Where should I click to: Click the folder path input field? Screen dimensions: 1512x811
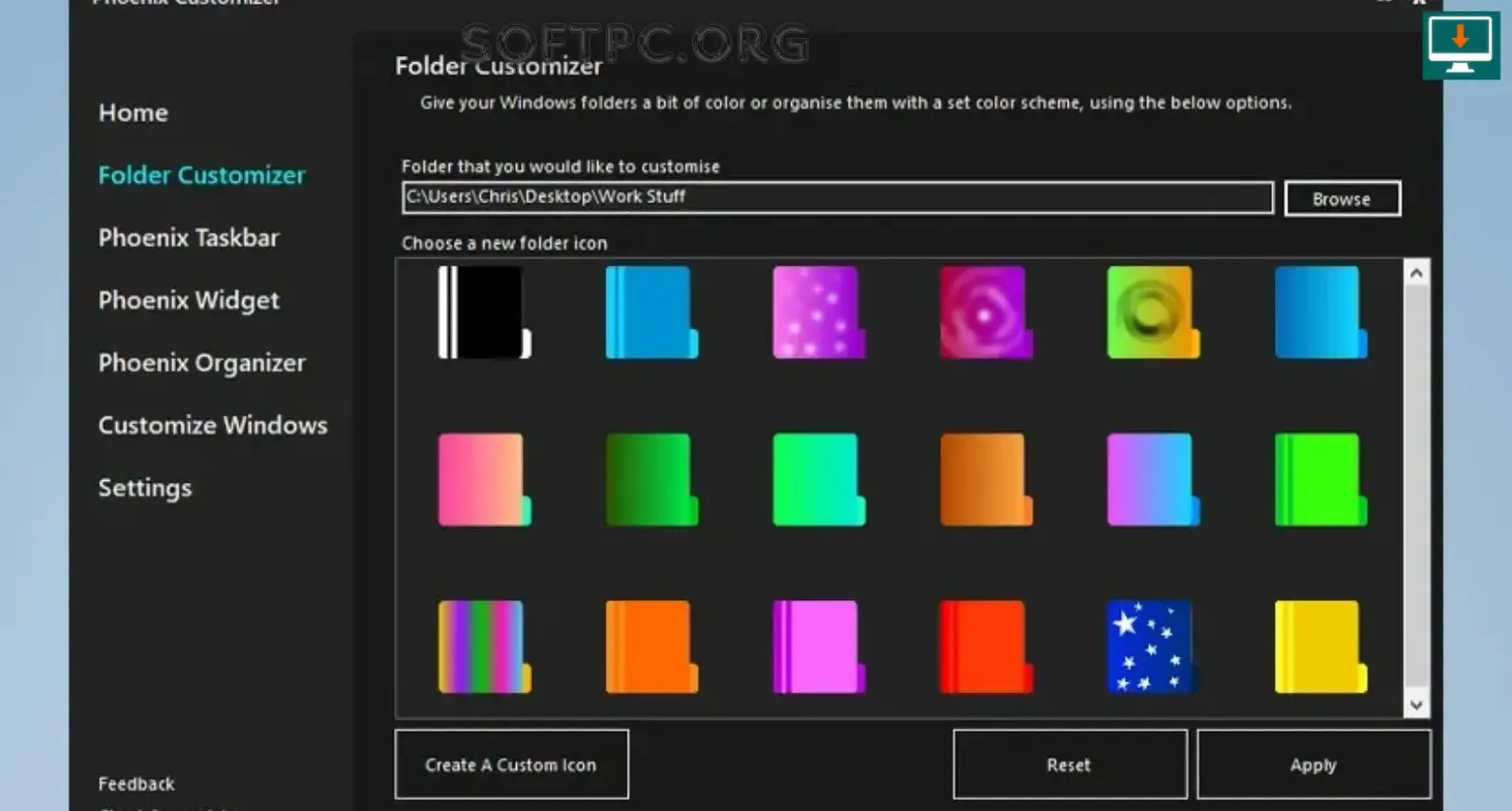837,197
